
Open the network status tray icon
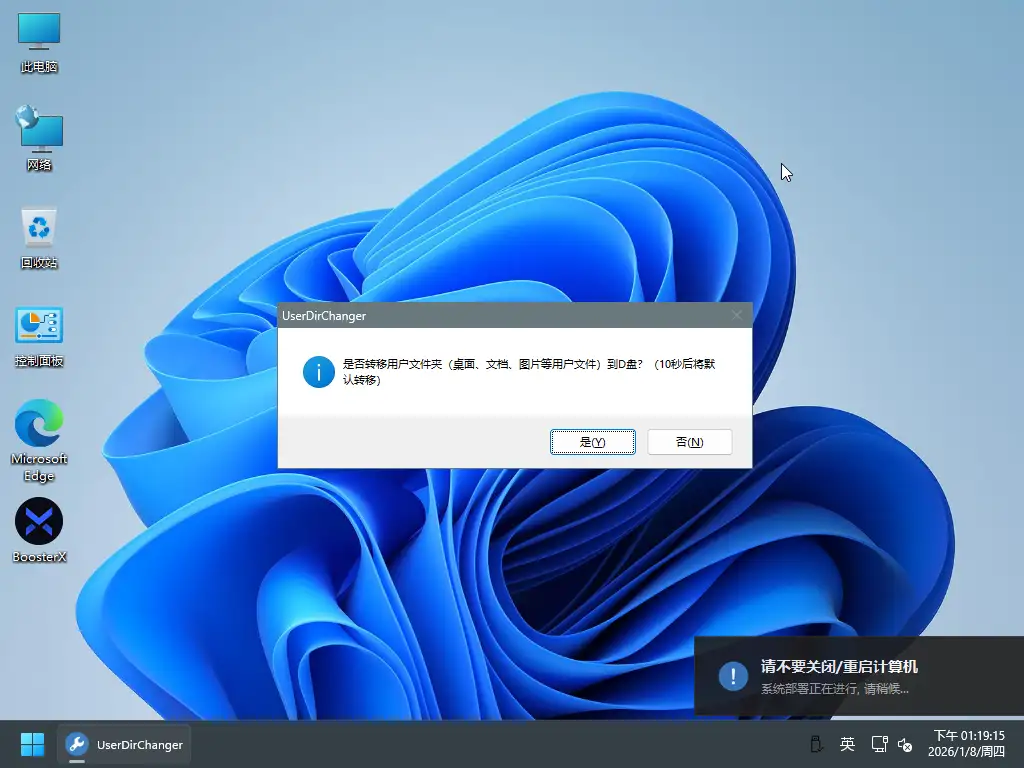point(879,744)
